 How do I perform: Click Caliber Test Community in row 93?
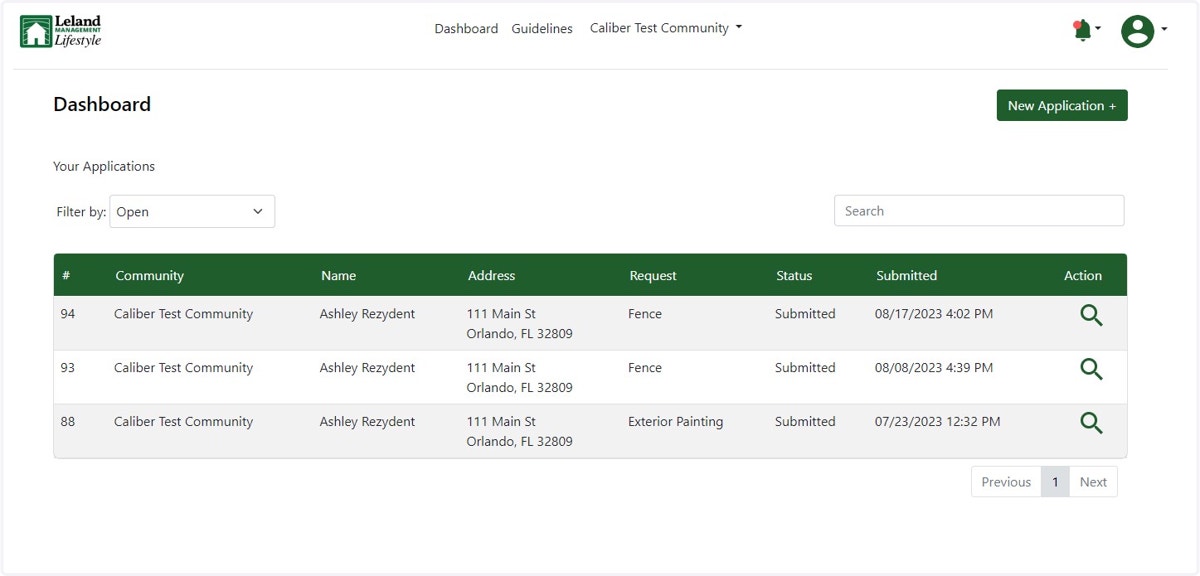pyautogui.click(x=183, y=368)
